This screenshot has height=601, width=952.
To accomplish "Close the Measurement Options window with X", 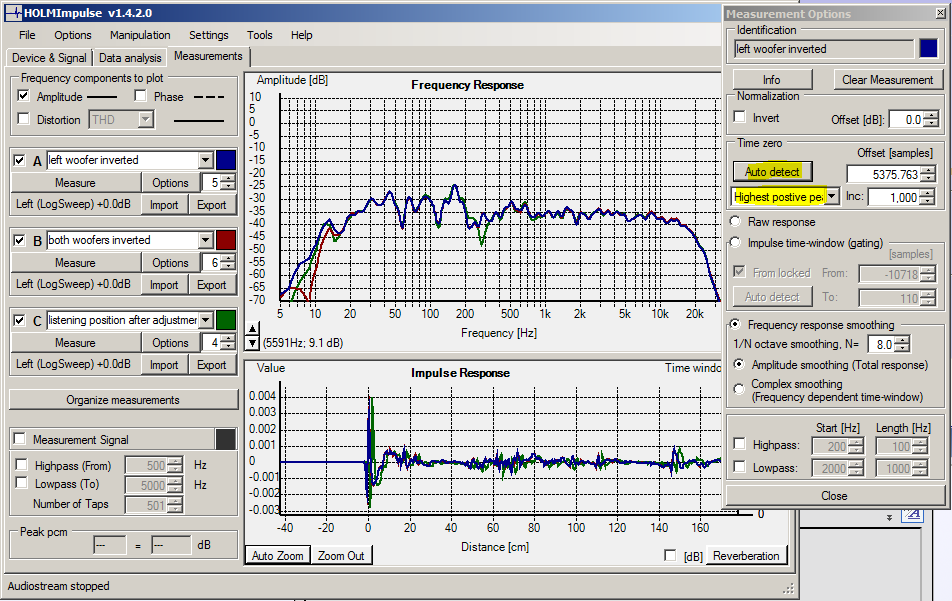I will tap(940, 13).
